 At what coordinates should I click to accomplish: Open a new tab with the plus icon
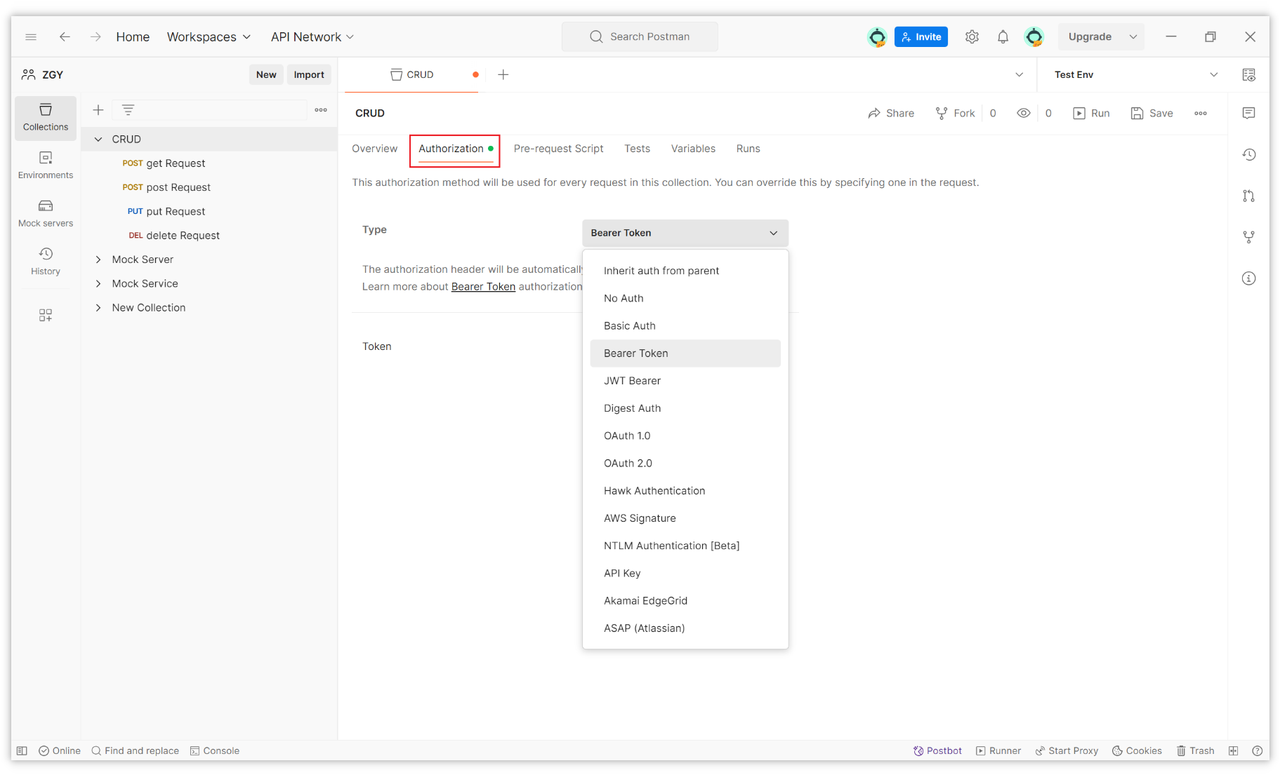point(503,75)
